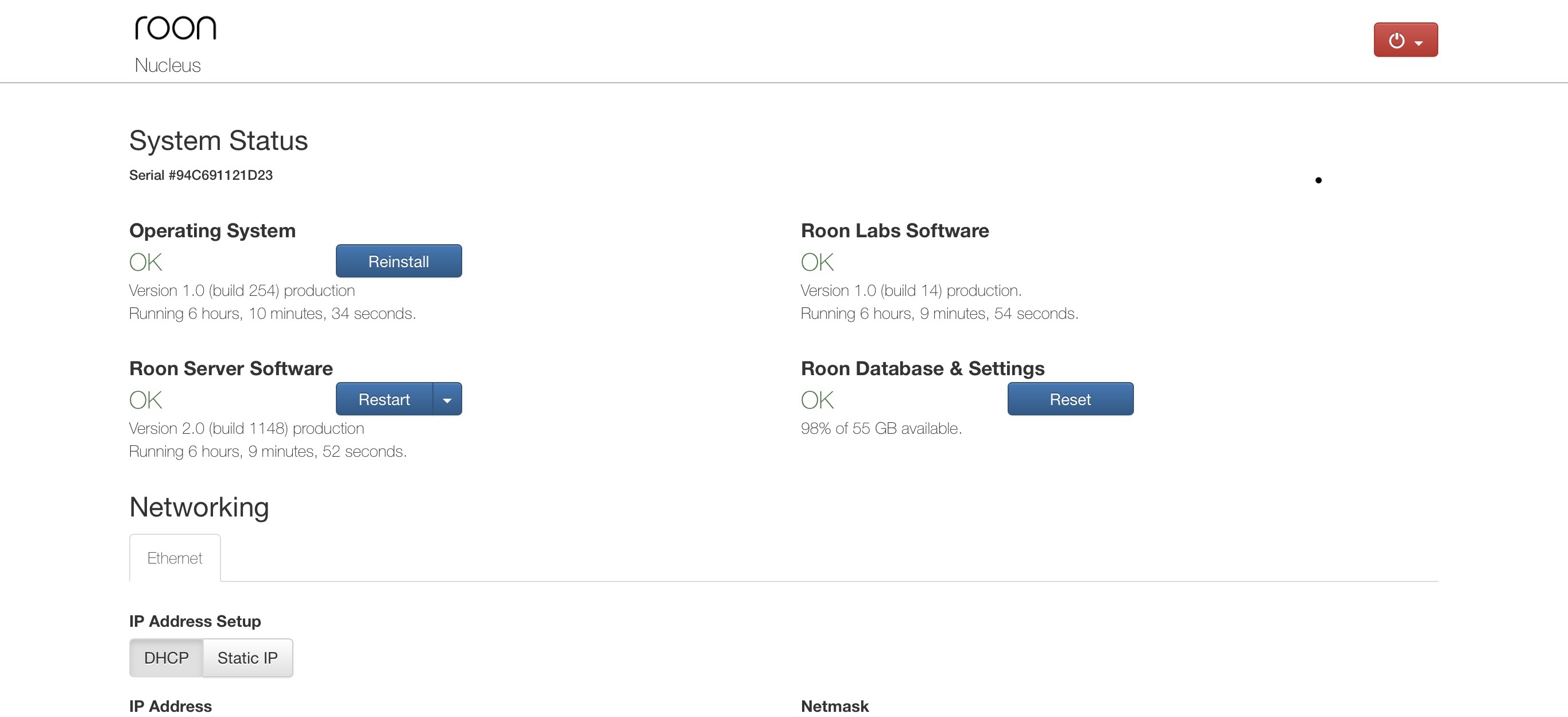
Task: Click the Nucleus label under the logo
Action: point(168,65)
